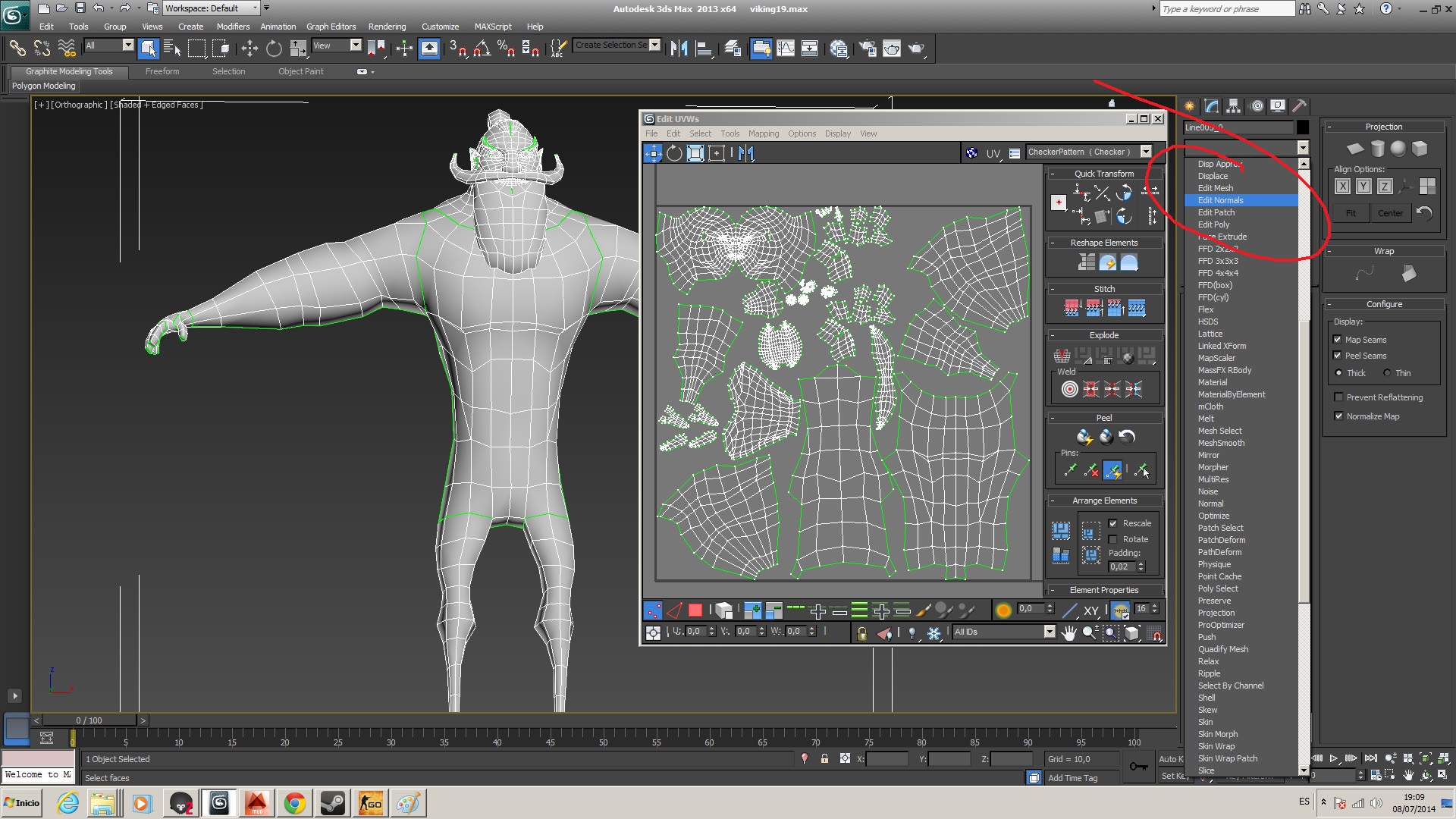Click the Pan View hand icon in UVW editor

[x=1068, y=633]
